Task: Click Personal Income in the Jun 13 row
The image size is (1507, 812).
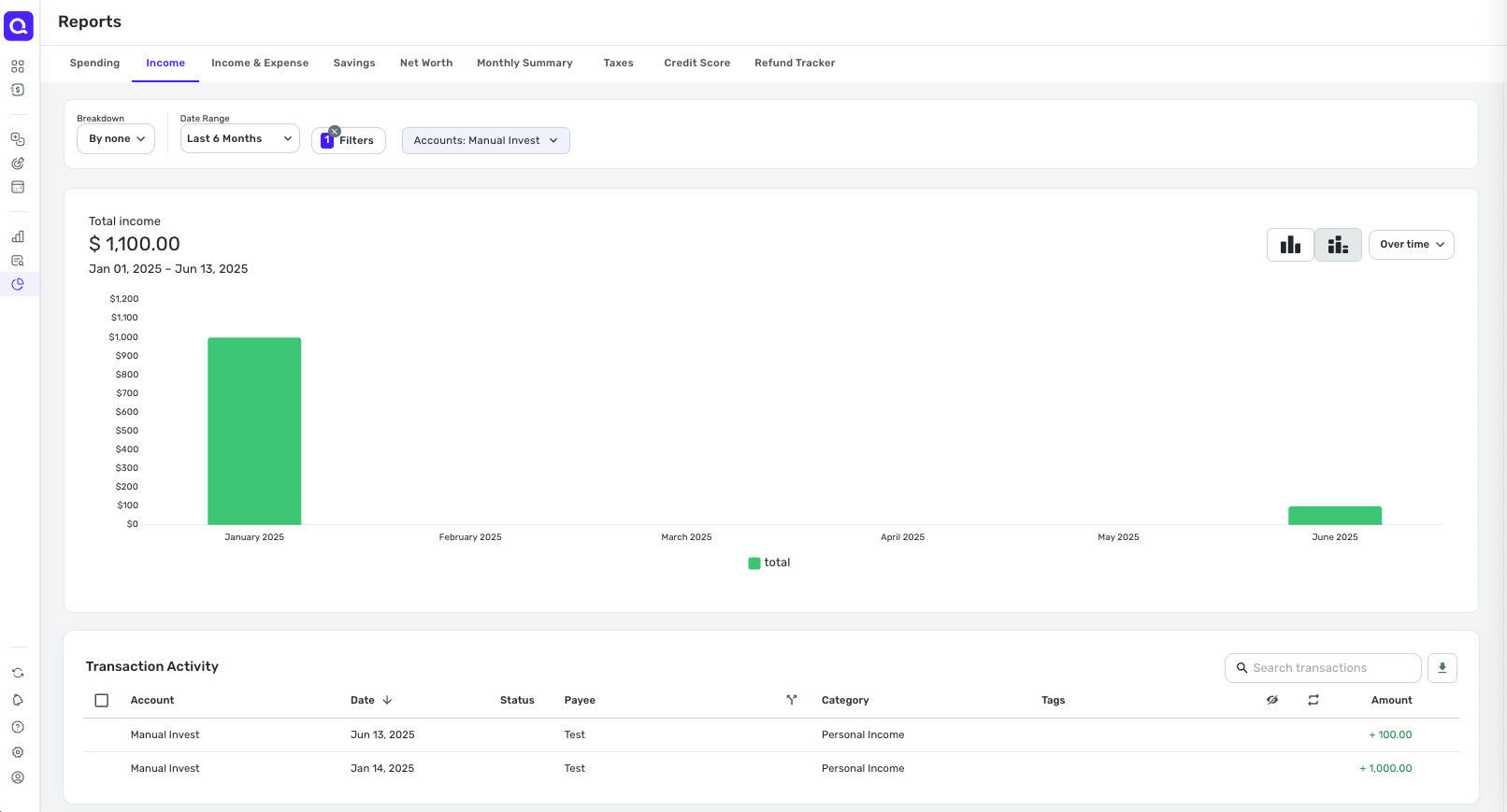Action: point(863,734)
